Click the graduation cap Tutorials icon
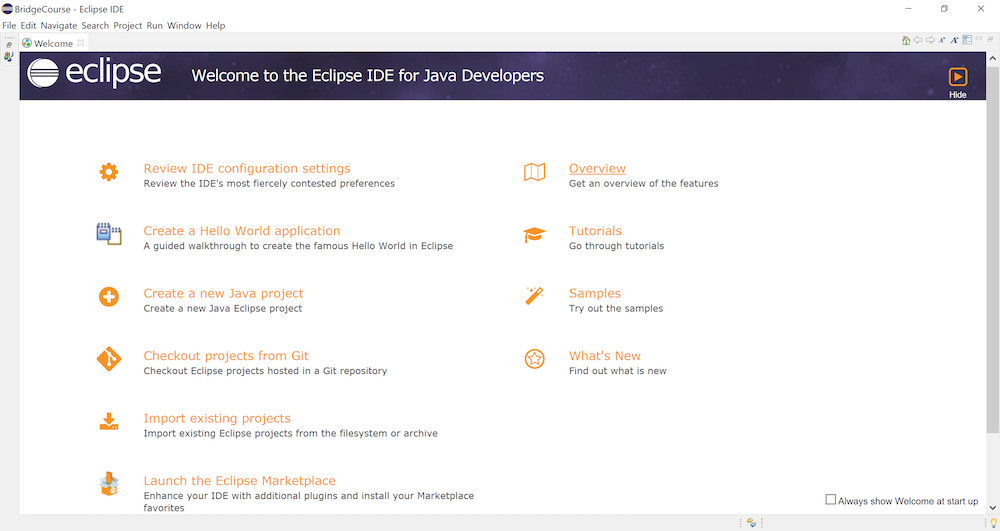This screenshot has height=531, width=1000. (x=534, y=235)
